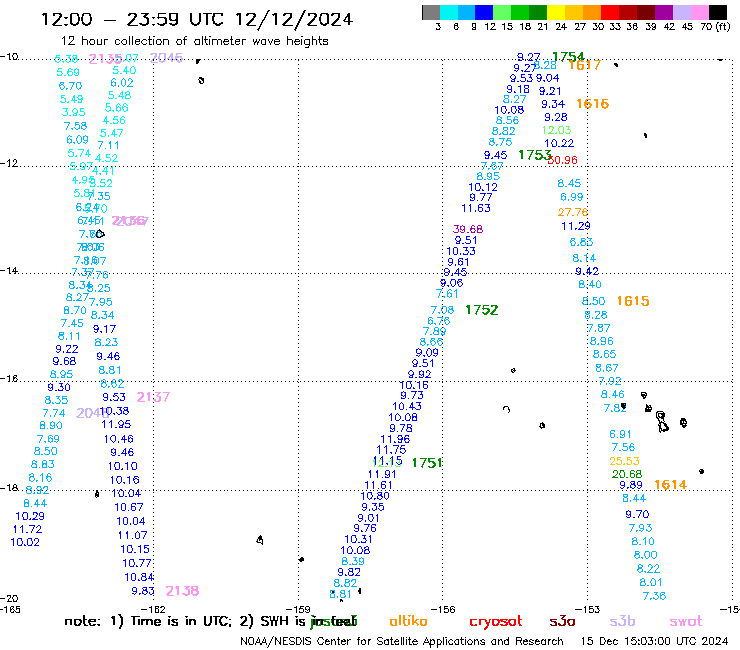
Task: Click the wave height value 11.72
Action: pyautogui.click(x=27, y=529)
